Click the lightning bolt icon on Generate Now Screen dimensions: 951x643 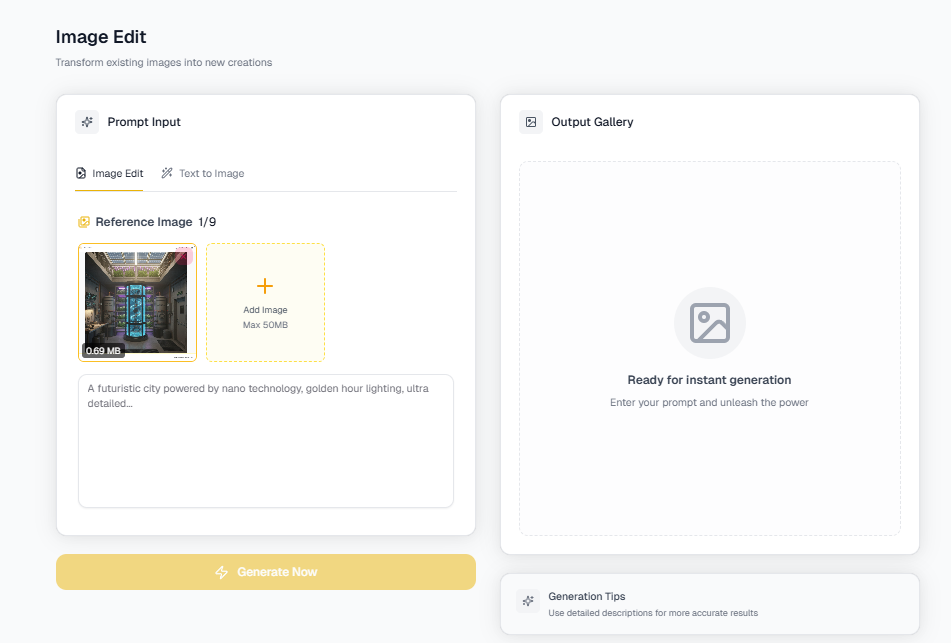(221, 572)
